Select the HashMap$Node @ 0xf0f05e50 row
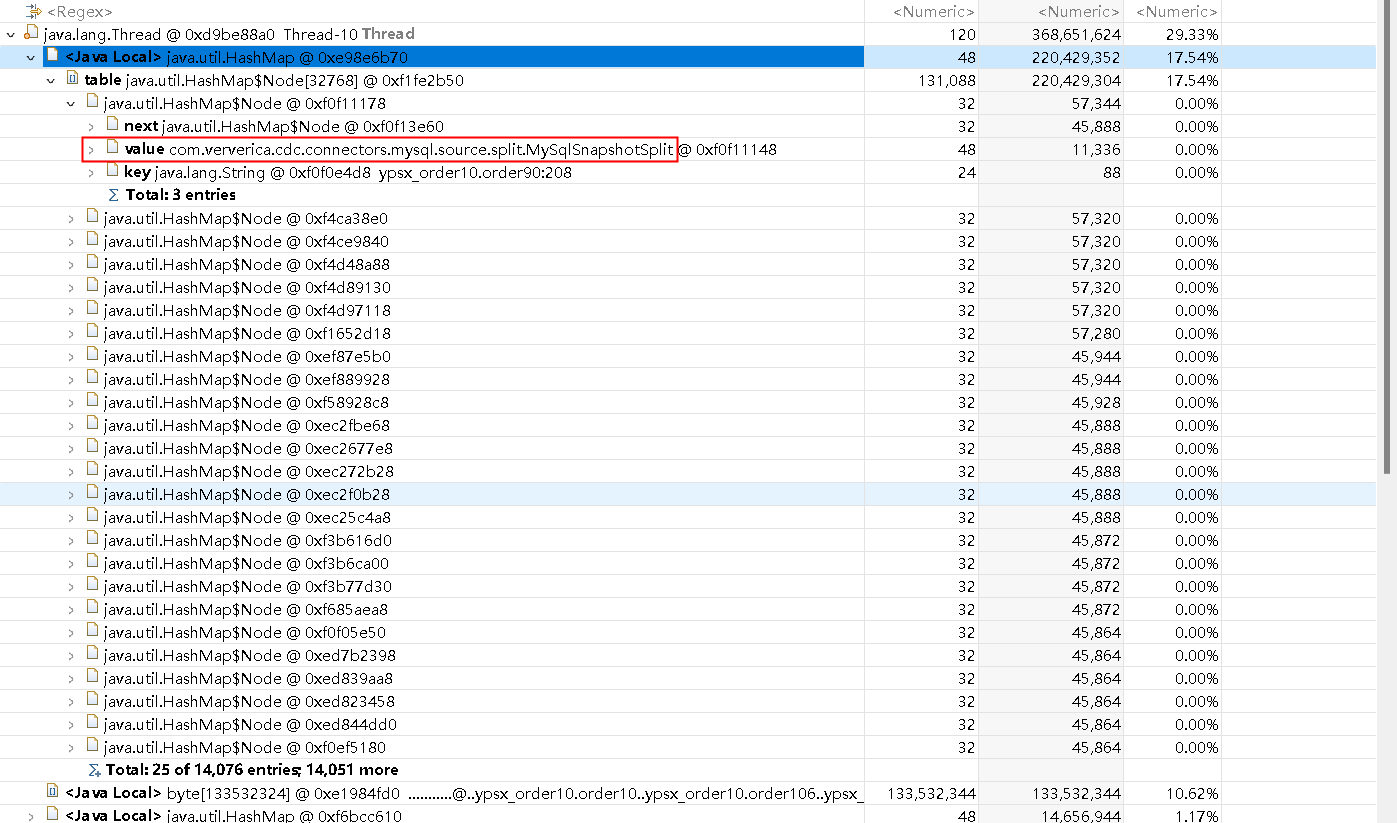The height and width of the screenshot is (823, 1397). click(689, 632)
